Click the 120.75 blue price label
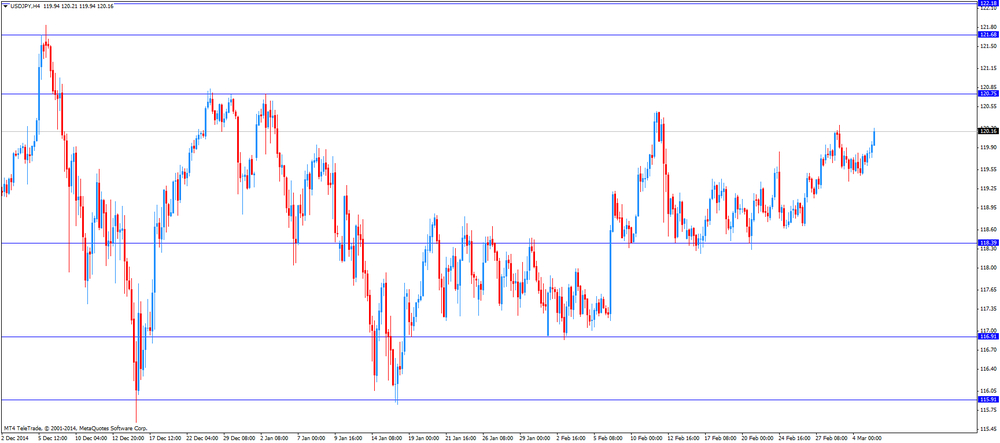 pyautogui.click(x=988, y=94)
